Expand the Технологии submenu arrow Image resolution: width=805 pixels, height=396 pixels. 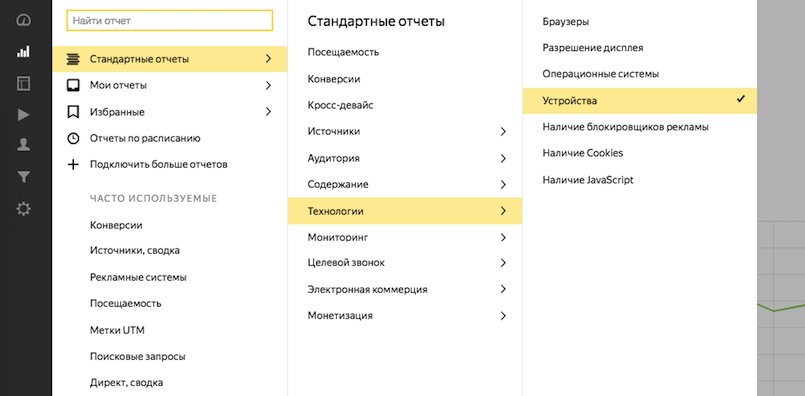[x=503, y=211]
